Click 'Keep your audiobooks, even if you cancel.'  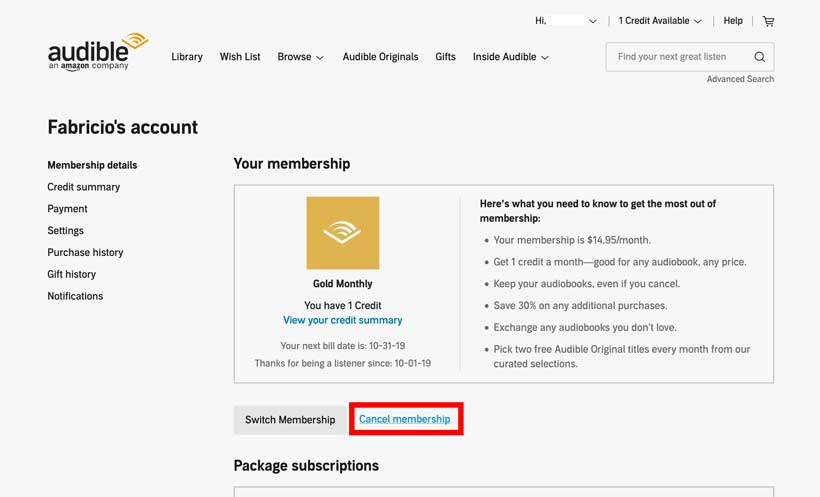click(x=587, y=284)
